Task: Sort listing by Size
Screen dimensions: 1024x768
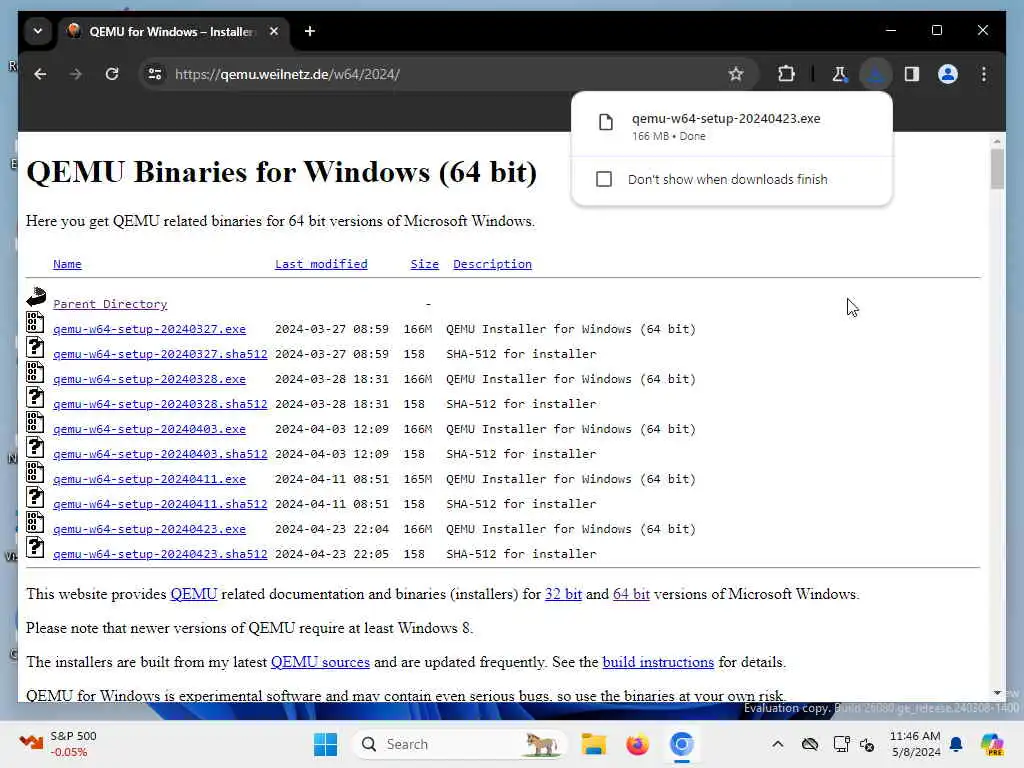Action: [424, 264]
